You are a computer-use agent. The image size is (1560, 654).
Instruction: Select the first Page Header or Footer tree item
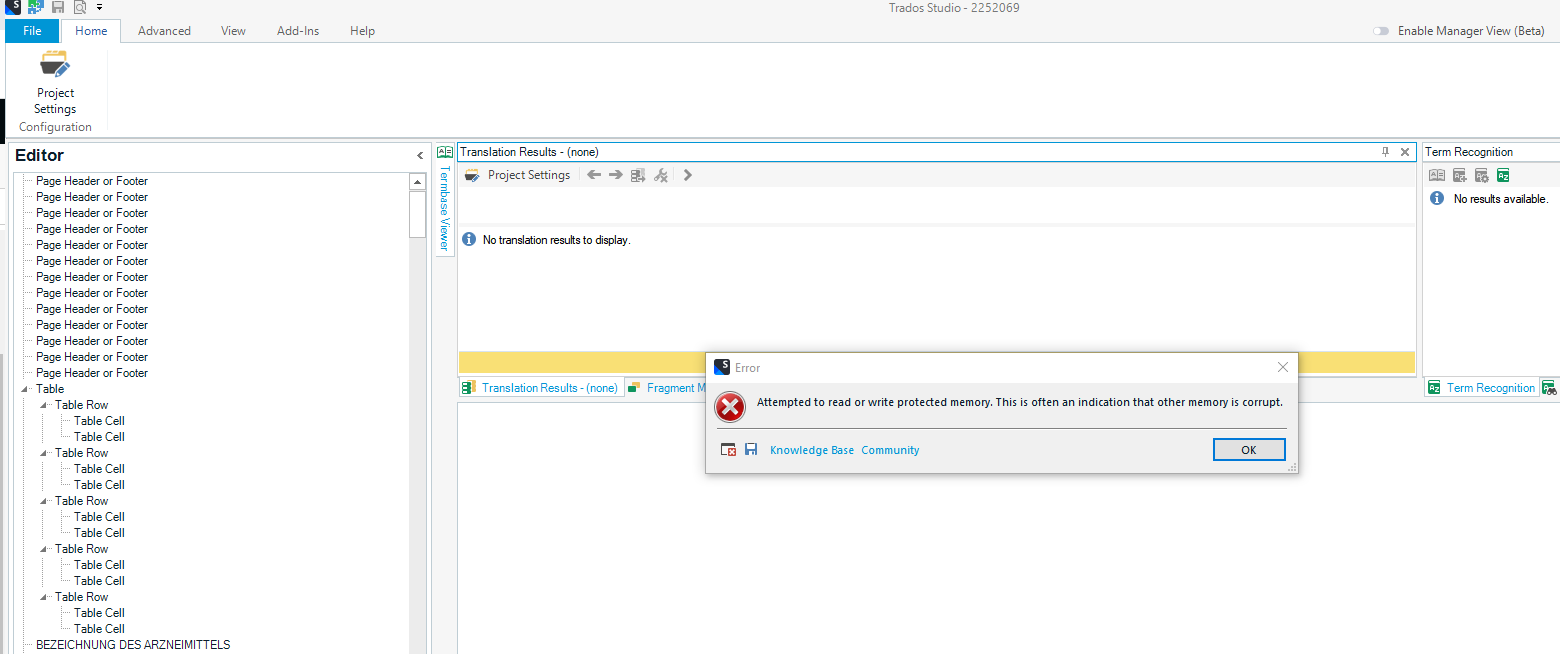(x=92, y=181)
